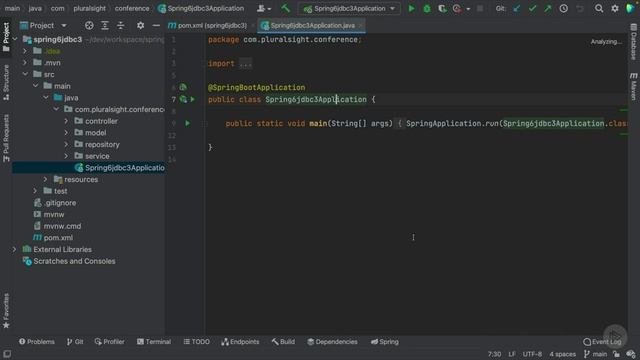Viewport: 640px width, 360px height.
Task: Expand the model package
Action: (x=66, y=133)
